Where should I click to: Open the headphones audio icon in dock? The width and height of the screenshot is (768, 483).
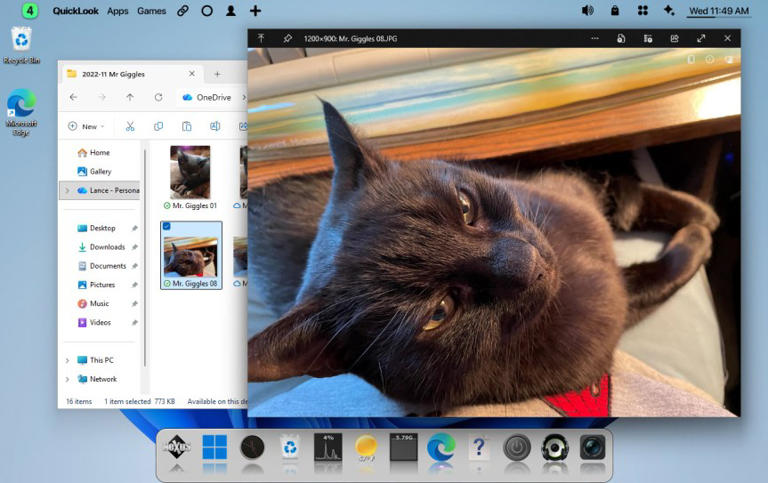(554, 447)
